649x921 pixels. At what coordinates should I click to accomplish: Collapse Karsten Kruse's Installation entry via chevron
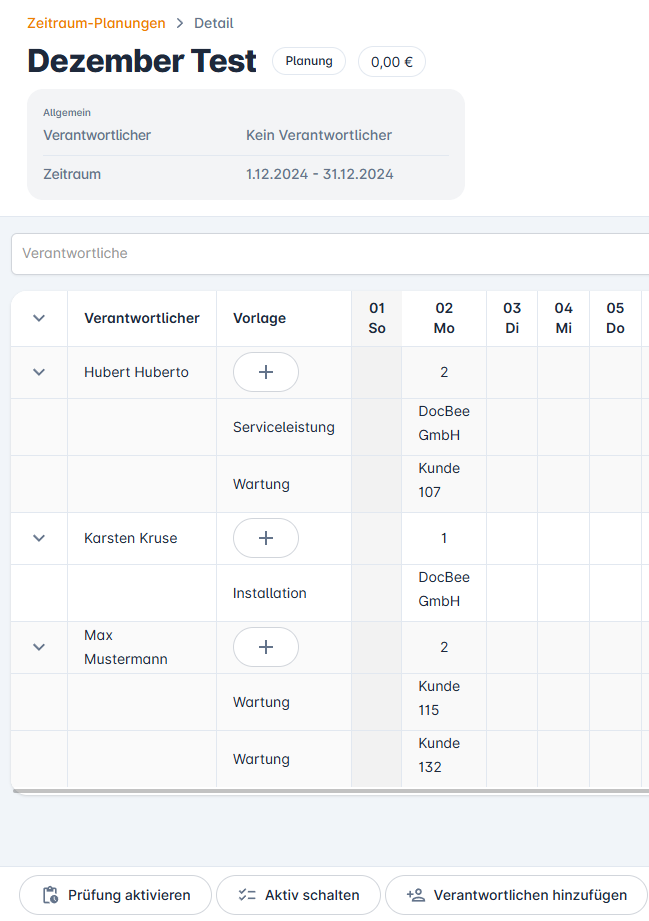38,537
